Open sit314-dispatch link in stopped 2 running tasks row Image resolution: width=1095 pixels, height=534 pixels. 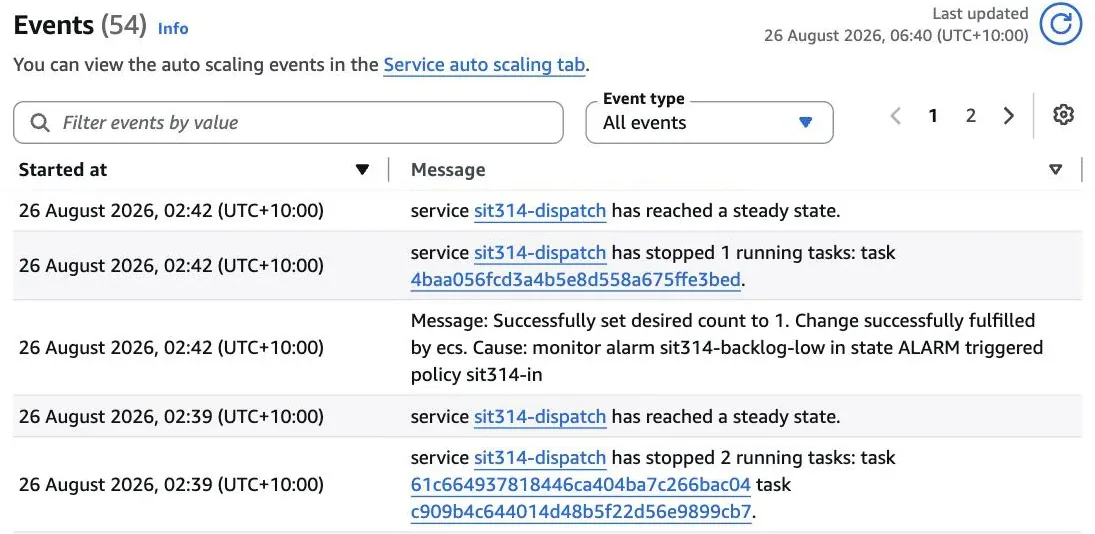(540, 458)
